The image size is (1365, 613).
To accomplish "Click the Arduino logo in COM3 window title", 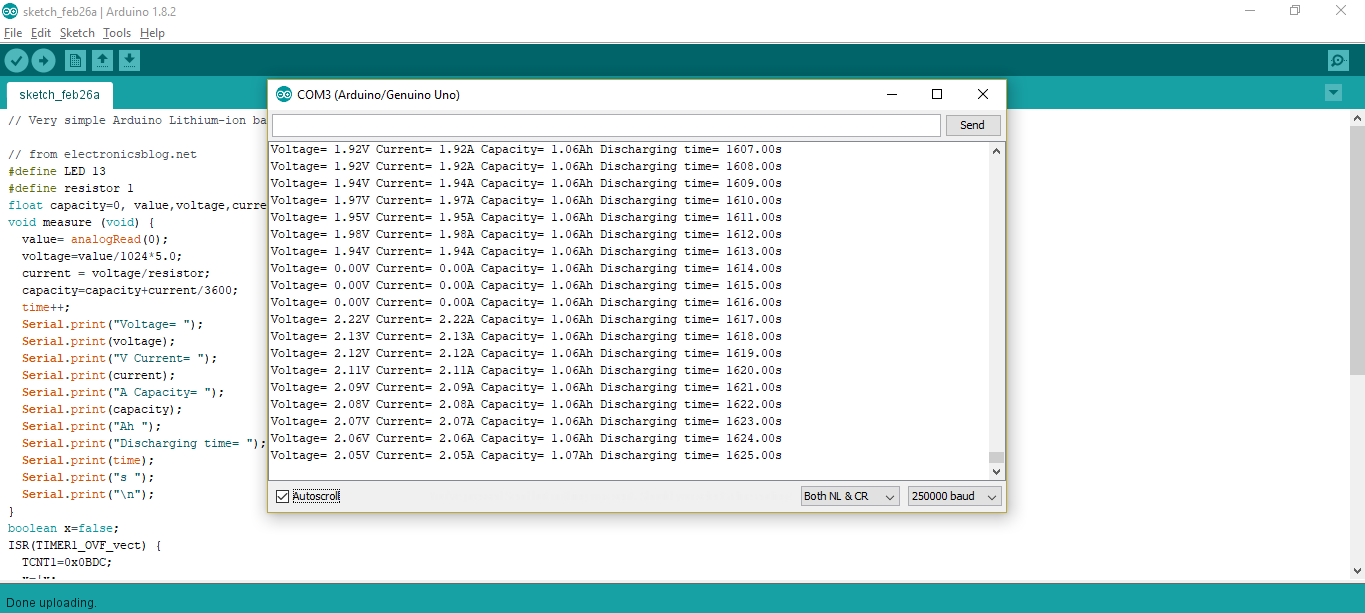I will 284,94.
